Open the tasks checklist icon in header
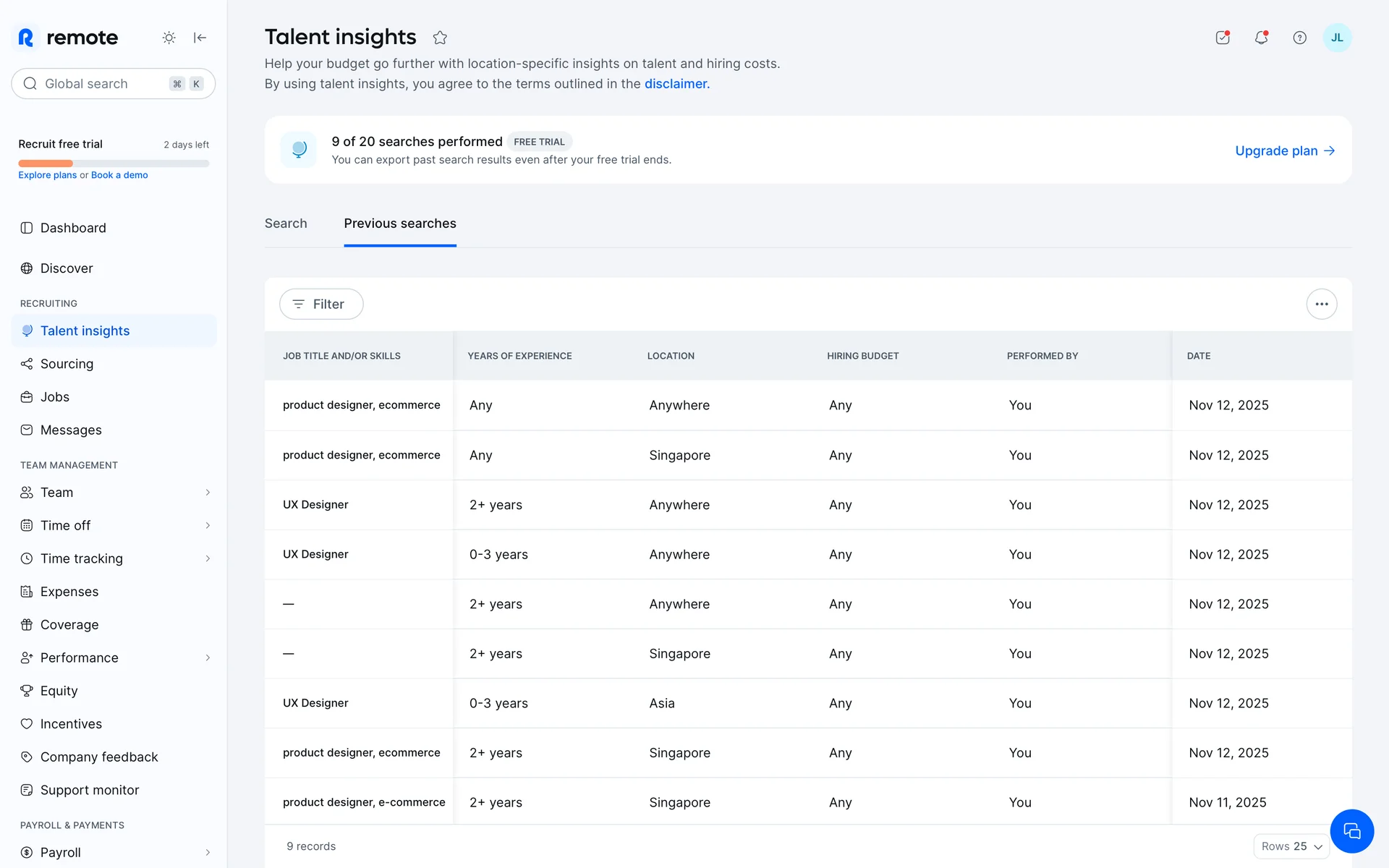 [x=1223, y=38]
